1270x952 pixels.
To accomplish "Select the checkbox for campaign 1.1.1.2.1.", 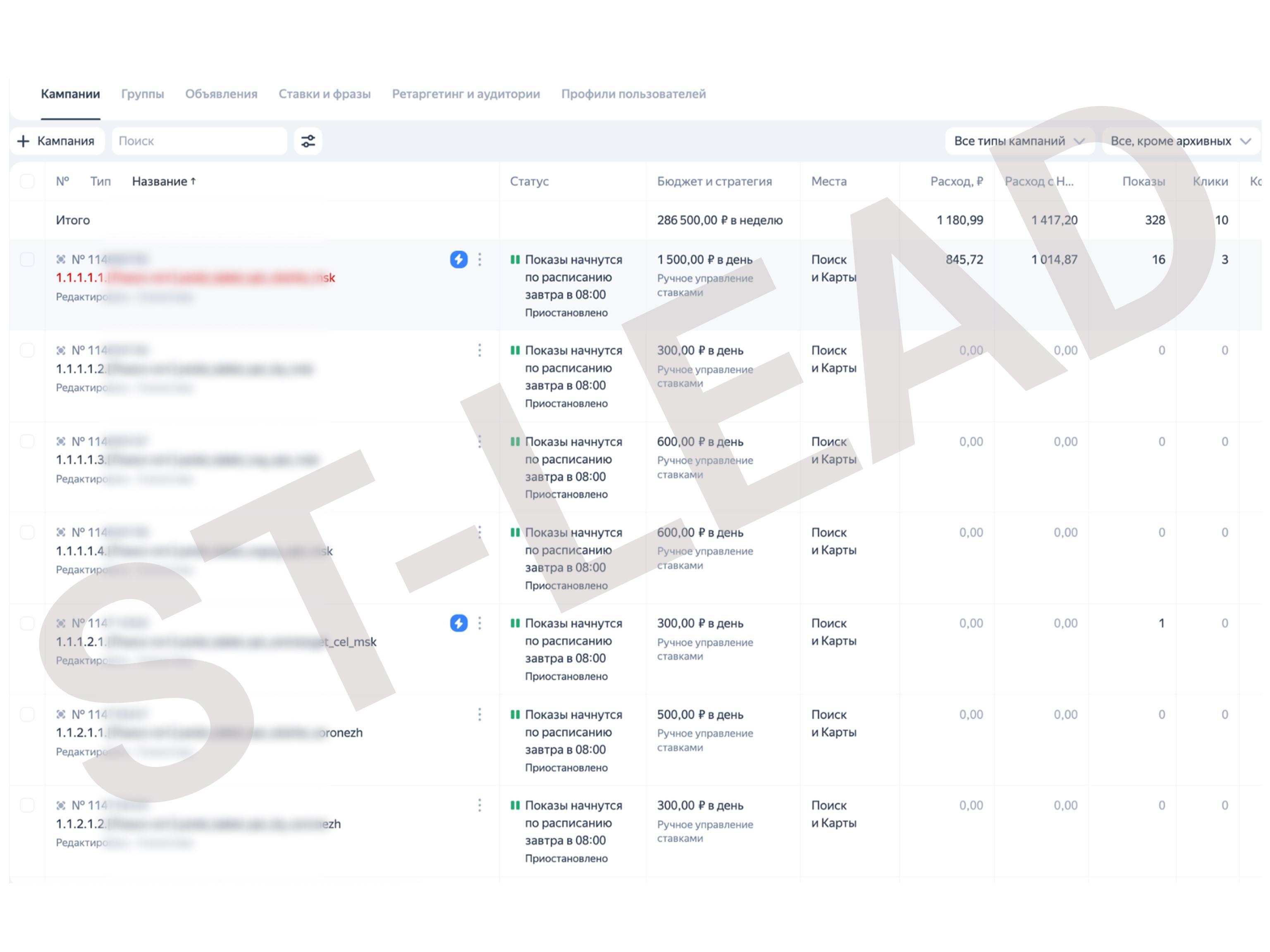I will pyautogui.click(x=27, y=623).
